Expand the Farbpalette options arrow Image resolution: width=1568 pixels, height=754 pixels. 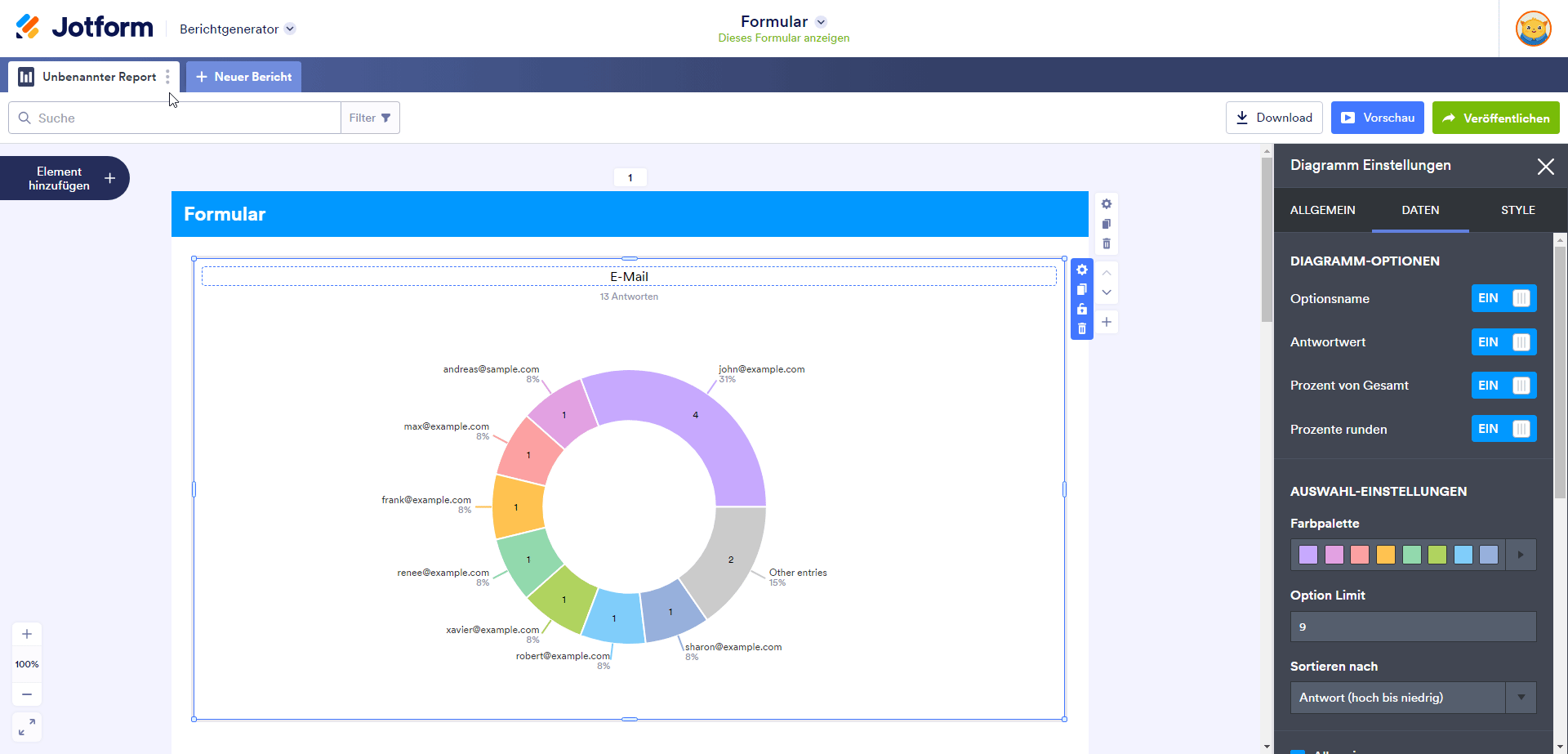(1521, 555)
